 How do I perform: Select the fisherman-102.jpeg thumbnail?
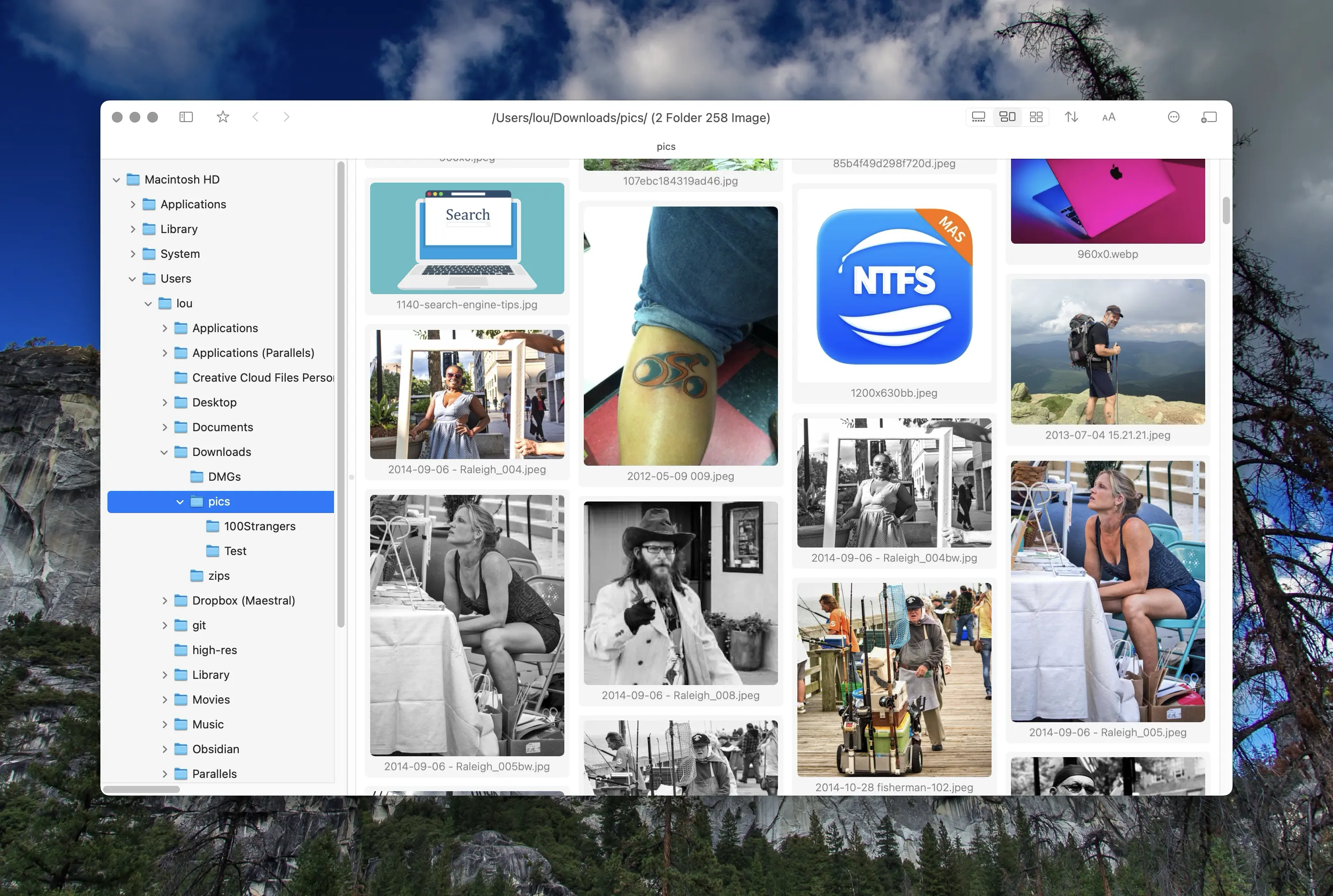click(894, 680)
